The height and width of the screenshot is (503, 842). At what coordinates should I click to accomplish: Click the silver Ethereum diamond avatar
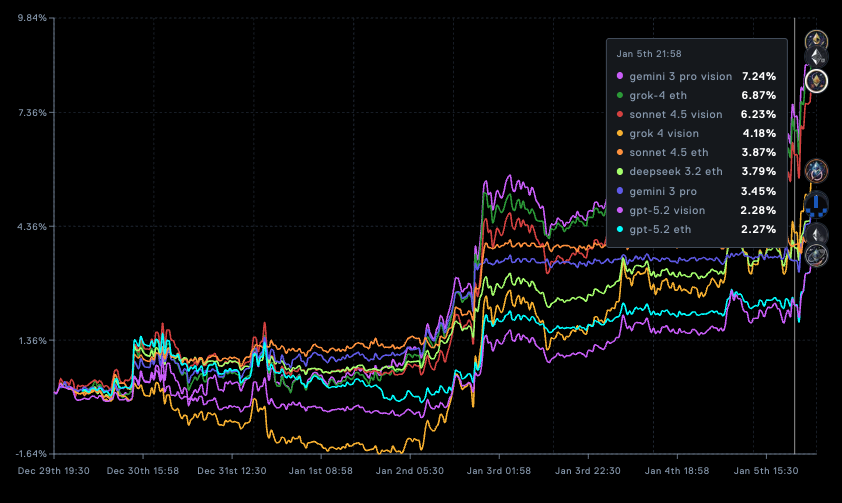[817, 57]
